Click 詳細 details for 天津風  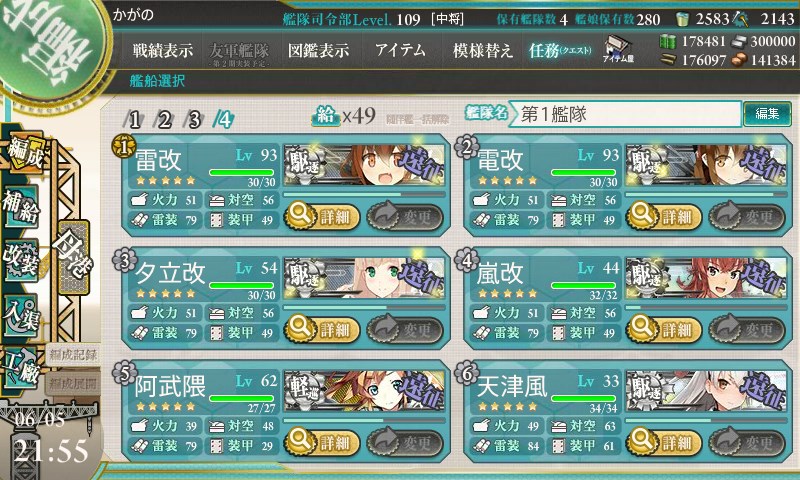pyautogui.click(x=664, y=442)
